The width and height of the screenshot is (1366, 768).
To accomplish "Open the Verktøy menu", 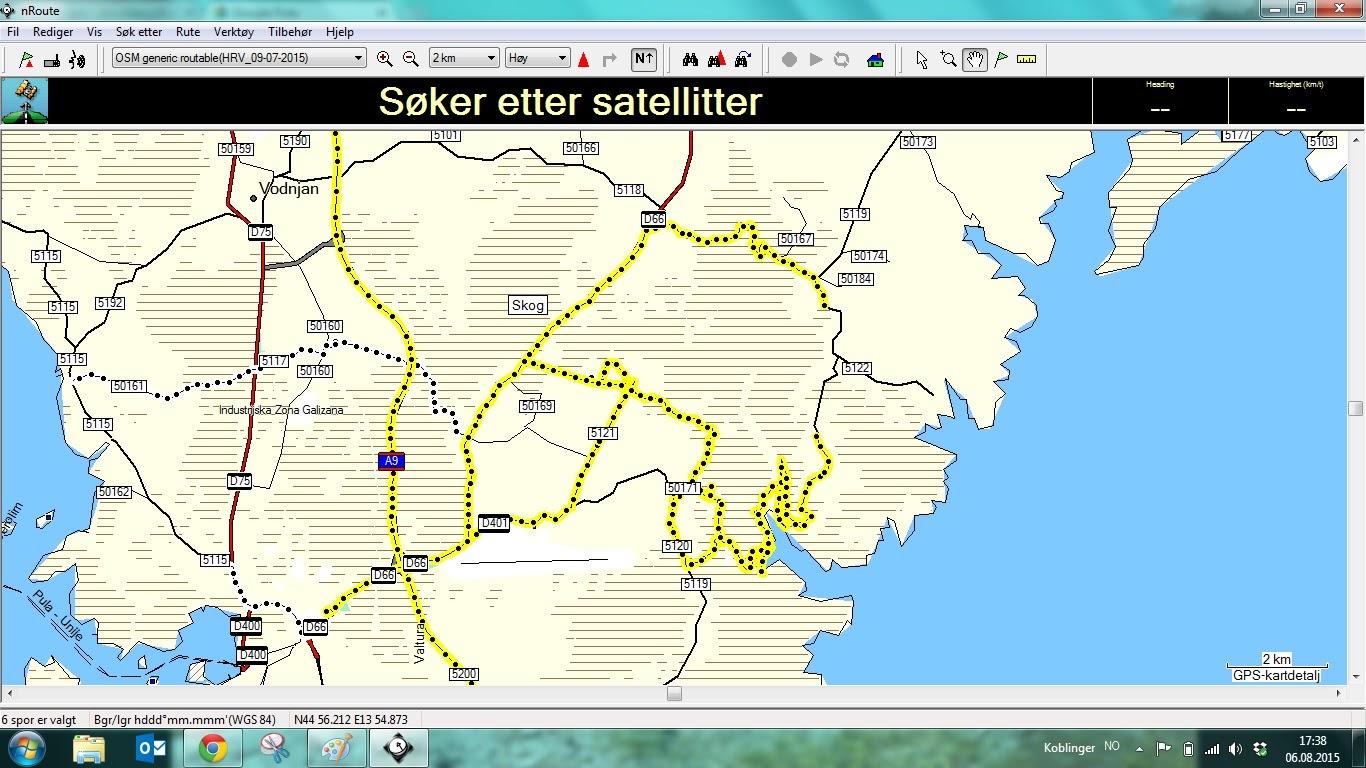I will [x=234, y=32].
